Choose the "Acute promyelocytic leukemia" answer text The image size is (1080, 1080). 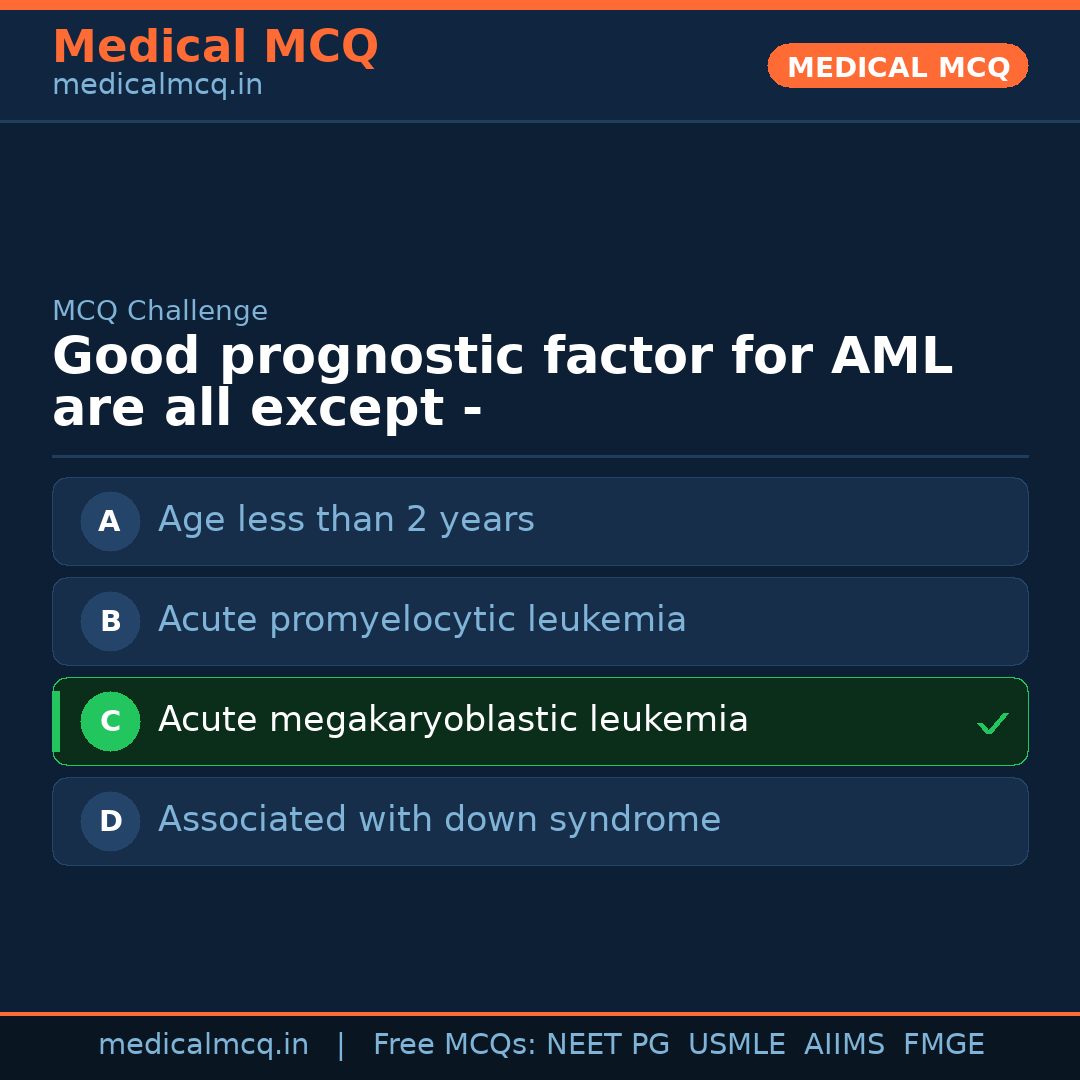coord(422,620)
